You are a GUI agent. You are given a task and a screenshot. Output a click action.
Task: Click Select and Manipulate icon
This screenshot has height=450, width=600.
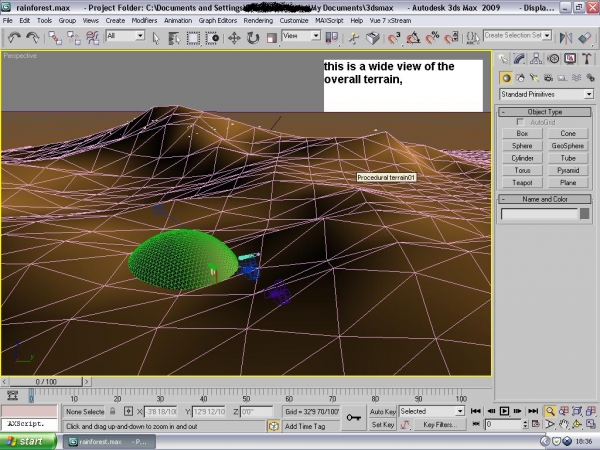tap(354, 38)
